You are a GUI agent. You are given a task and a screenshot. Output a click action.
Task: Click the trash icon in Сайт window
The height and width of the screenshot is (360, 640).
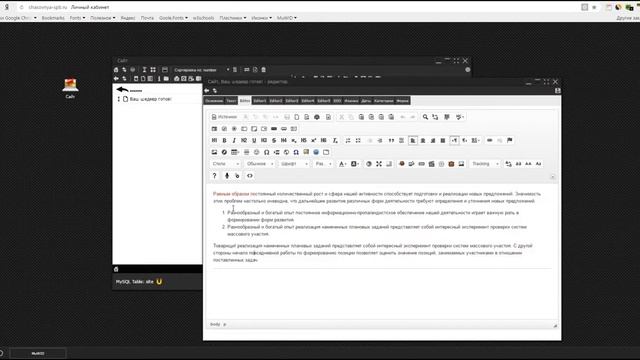pos(264,70)
